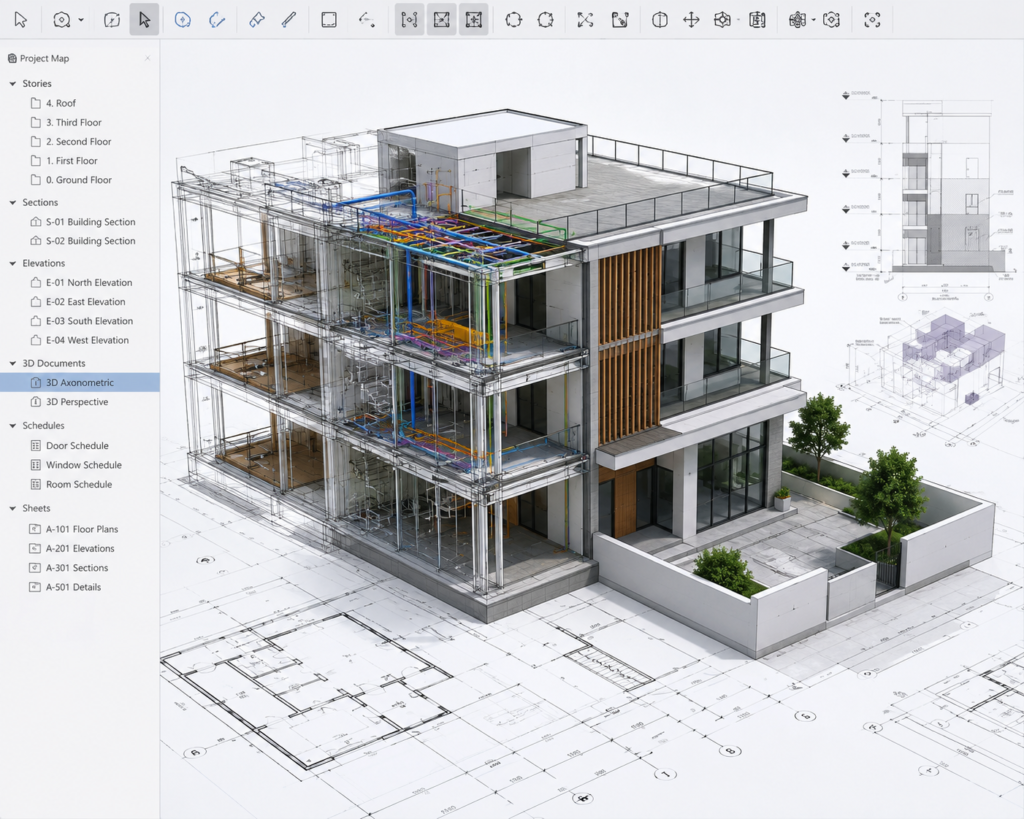
Task: Click the circular arrows icon beside the highlighted frame buttons
Action: point(513,20)
